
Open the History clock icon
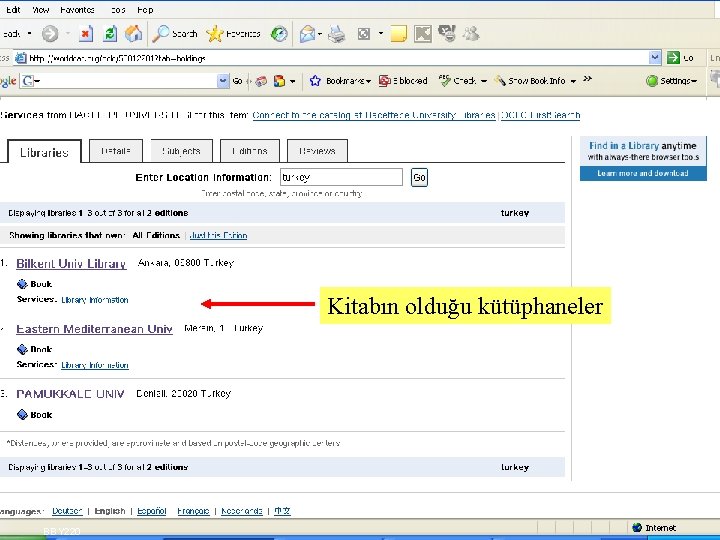pyautogui.click(x=279, y=34)
